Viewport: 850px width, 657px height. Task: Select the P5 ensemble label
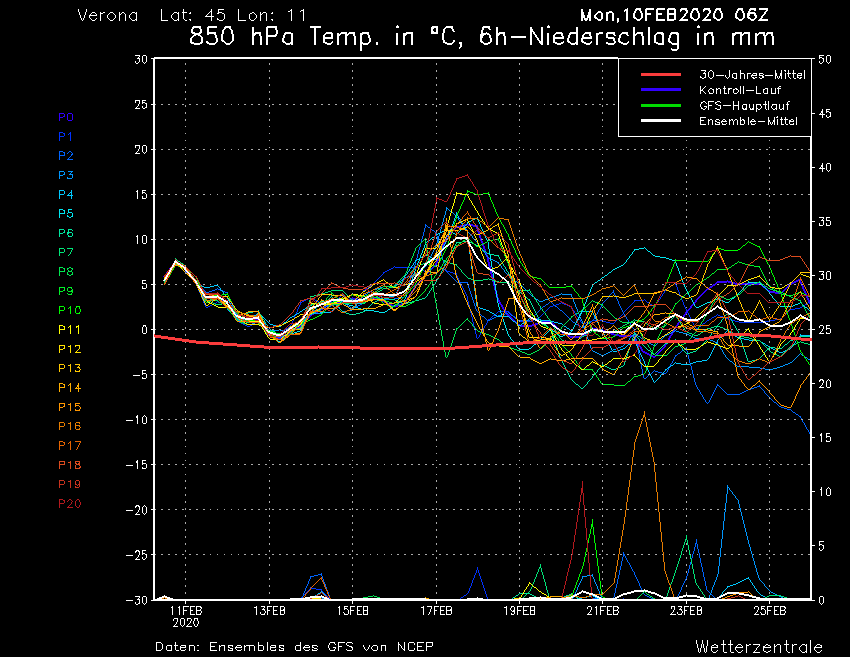(66, 214)
